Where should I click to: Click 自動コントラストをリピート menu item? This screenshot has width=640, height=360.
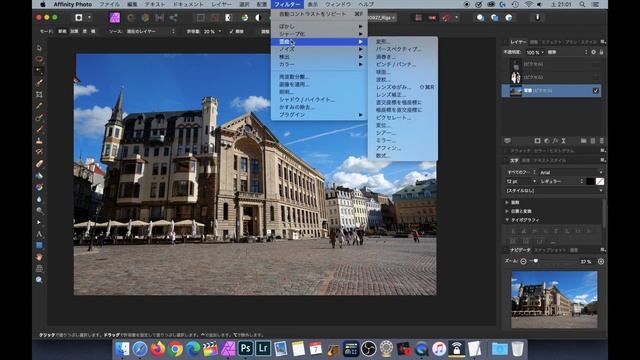pos(319,14)
